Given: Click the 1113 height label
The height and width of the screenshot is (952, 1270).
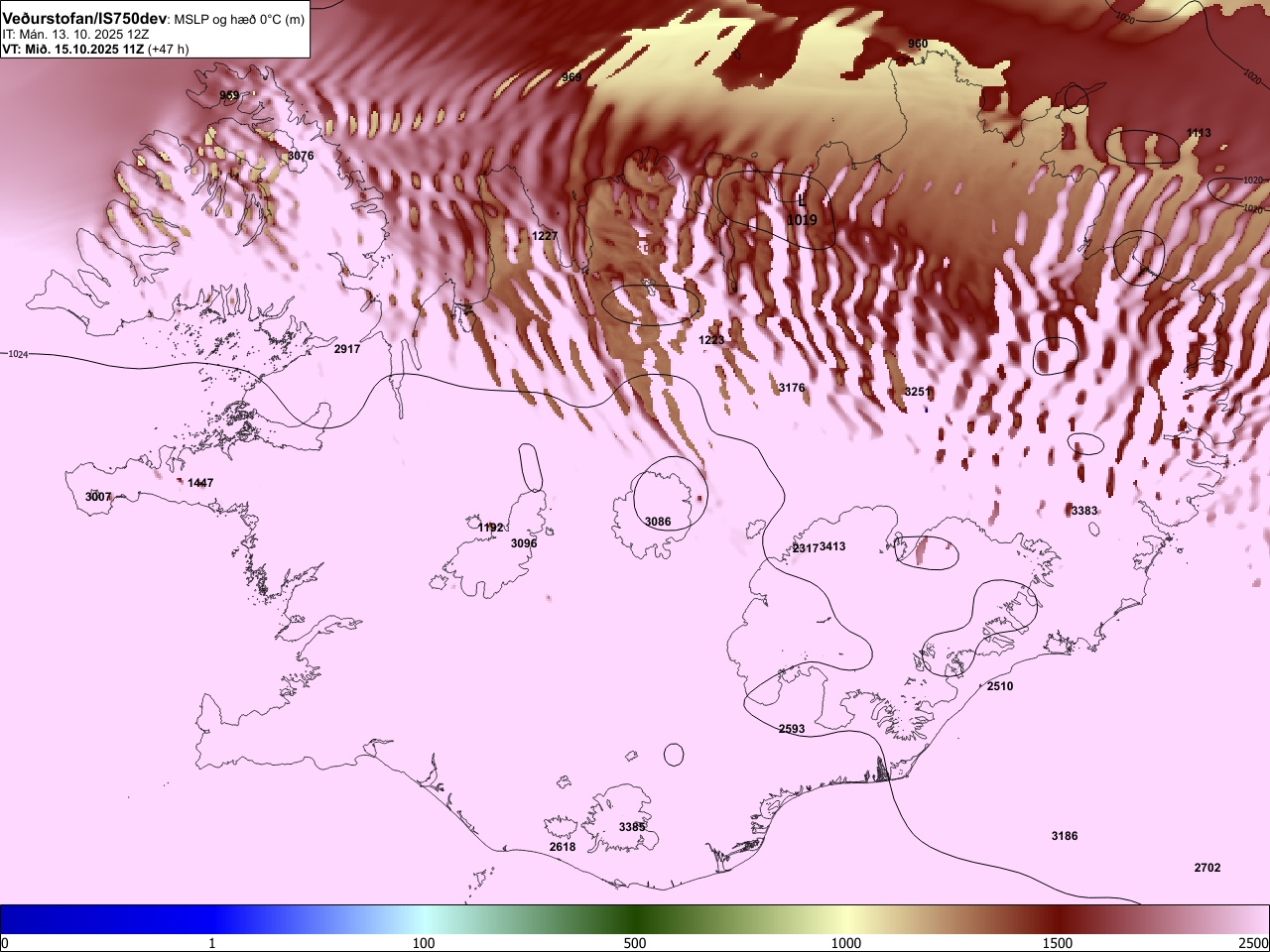Looking at the screenshot, I should (x=1199, y=133).
